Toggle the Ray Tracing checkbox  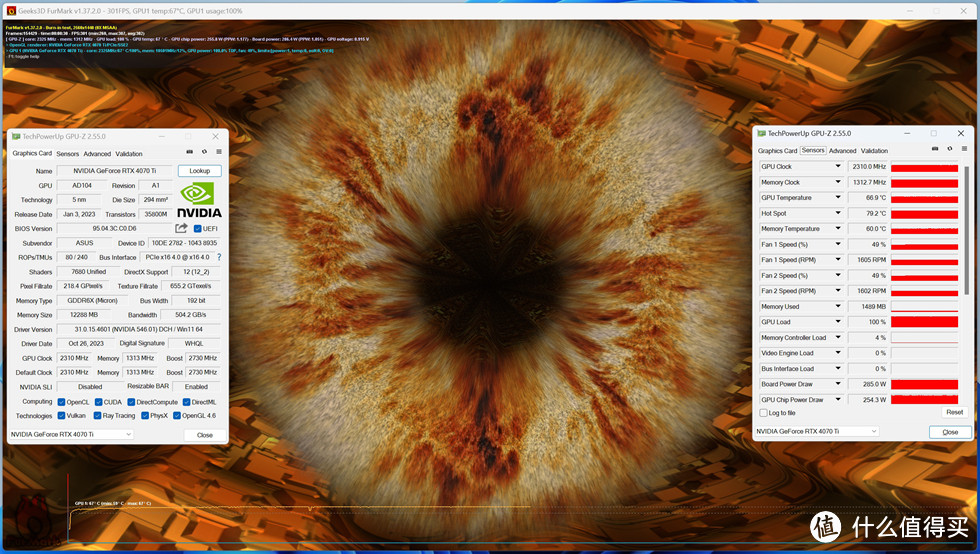pyautogui.click(x=98, y=415)
